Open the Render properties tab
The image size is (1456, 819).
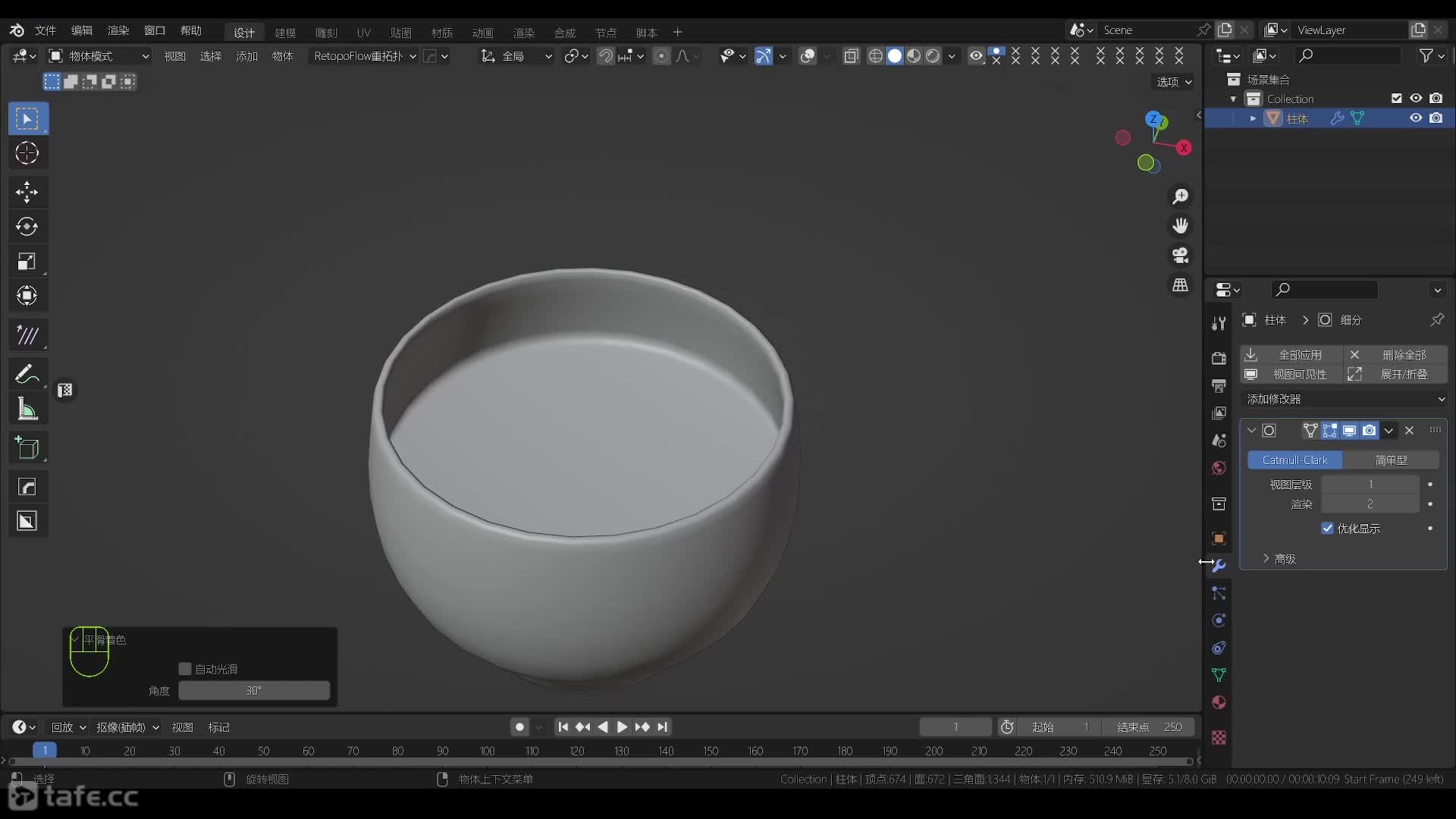pyautogui.click(x=1219, y=358)
